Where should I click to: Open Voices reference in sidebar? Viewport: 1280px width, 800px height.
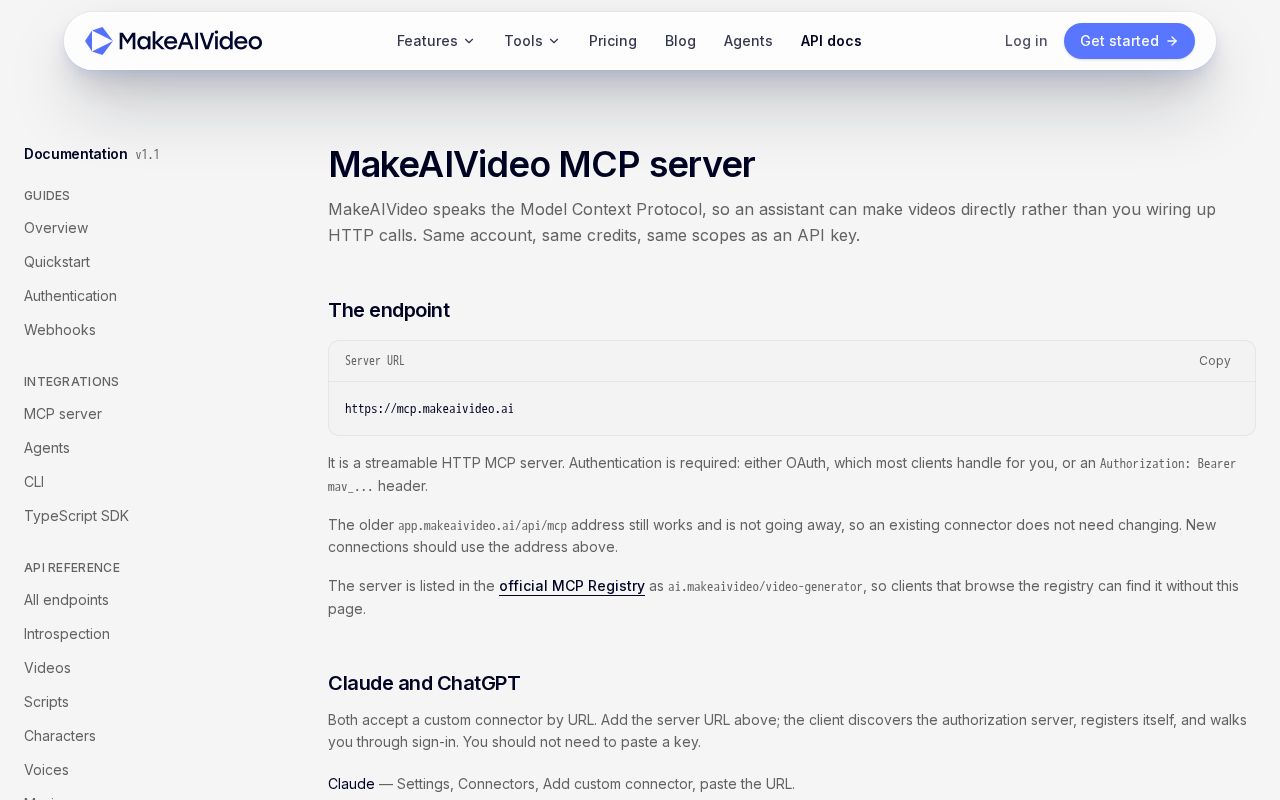[46, 770]
